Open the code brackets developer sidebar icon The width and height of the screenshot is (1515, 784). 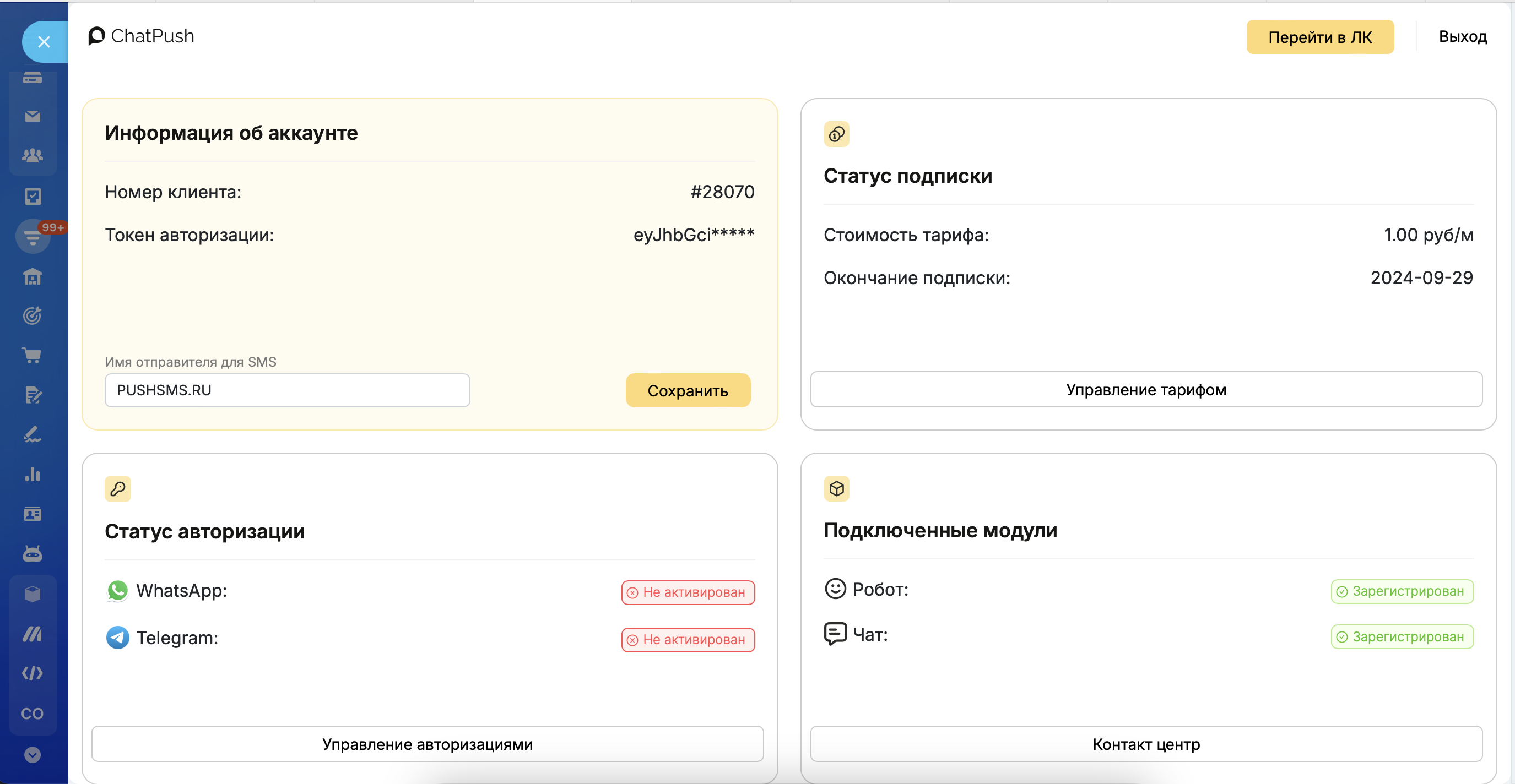click(33, 673)
